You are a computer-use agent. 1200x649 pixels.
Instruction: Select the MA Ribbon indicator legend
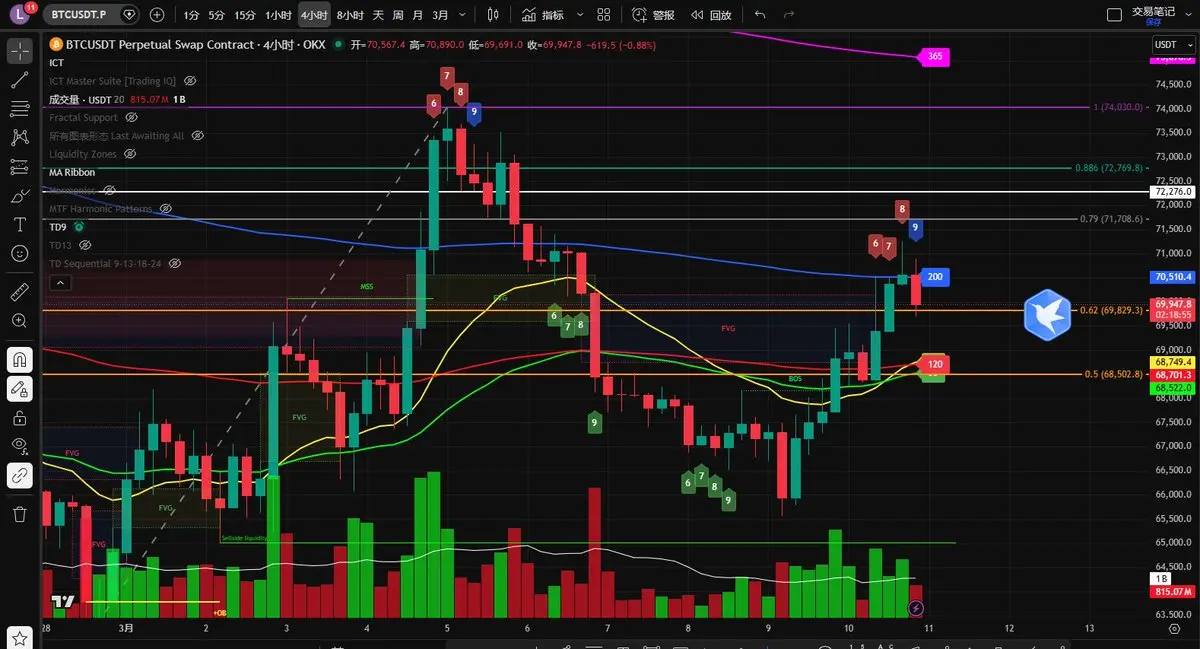click(72, 172)
